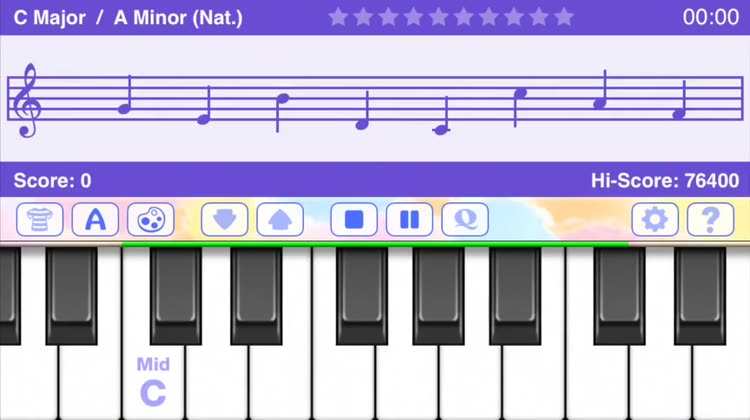Screen dimensions: 750x420
Task: Pause the game
Action: coord(409,220)
